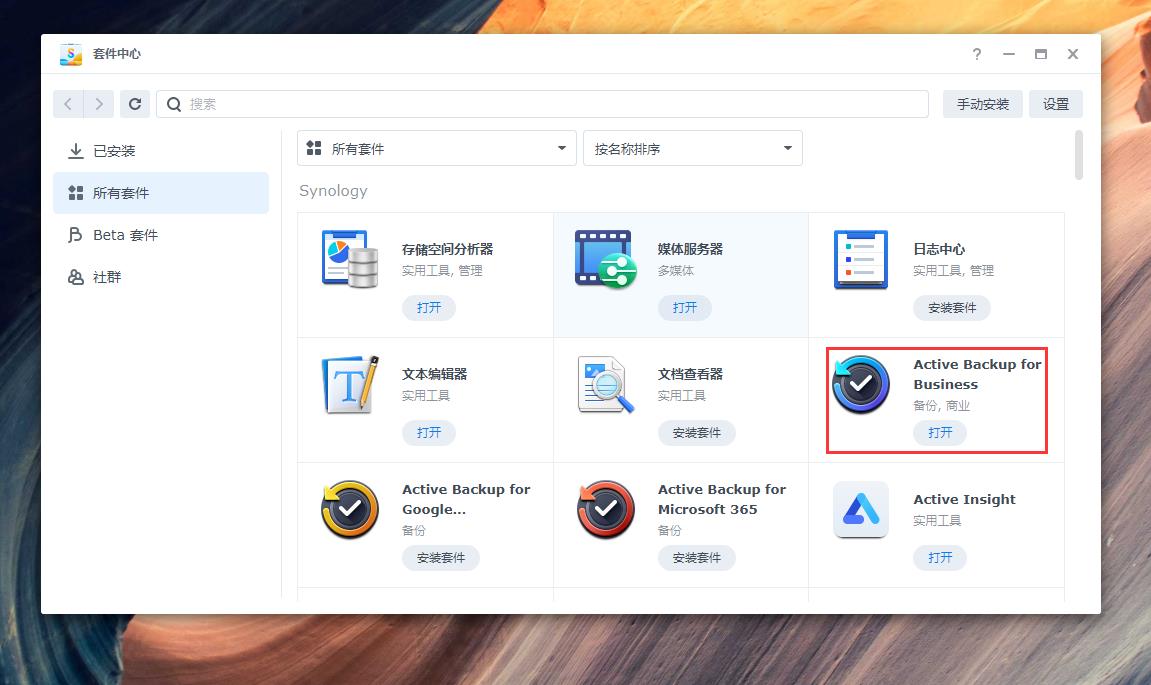Click the Log Center (日志中心) icon

861,259
